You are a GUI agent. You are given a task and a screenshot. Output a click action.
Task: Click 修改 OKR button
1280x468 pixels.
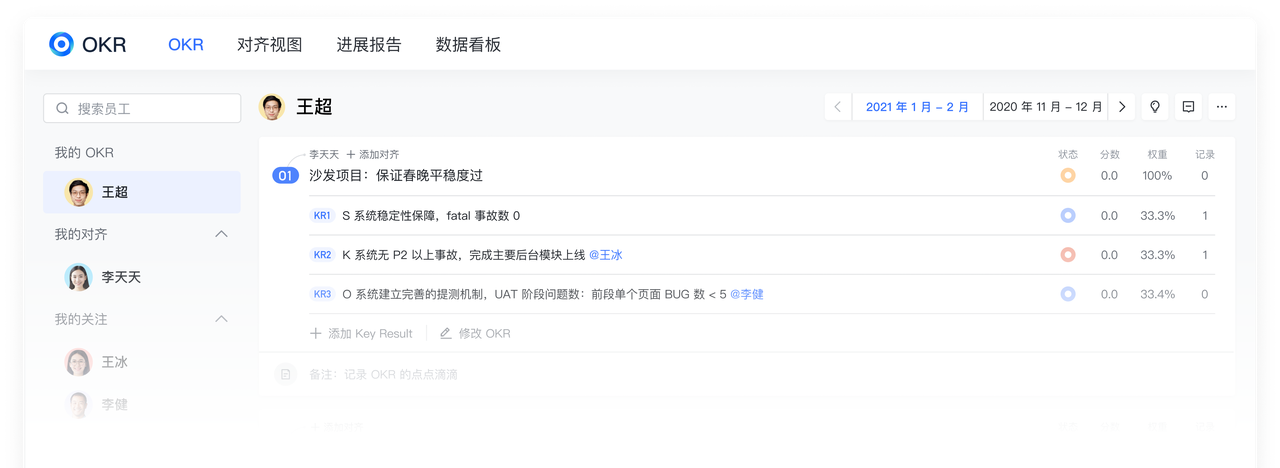tap(476, 333)
